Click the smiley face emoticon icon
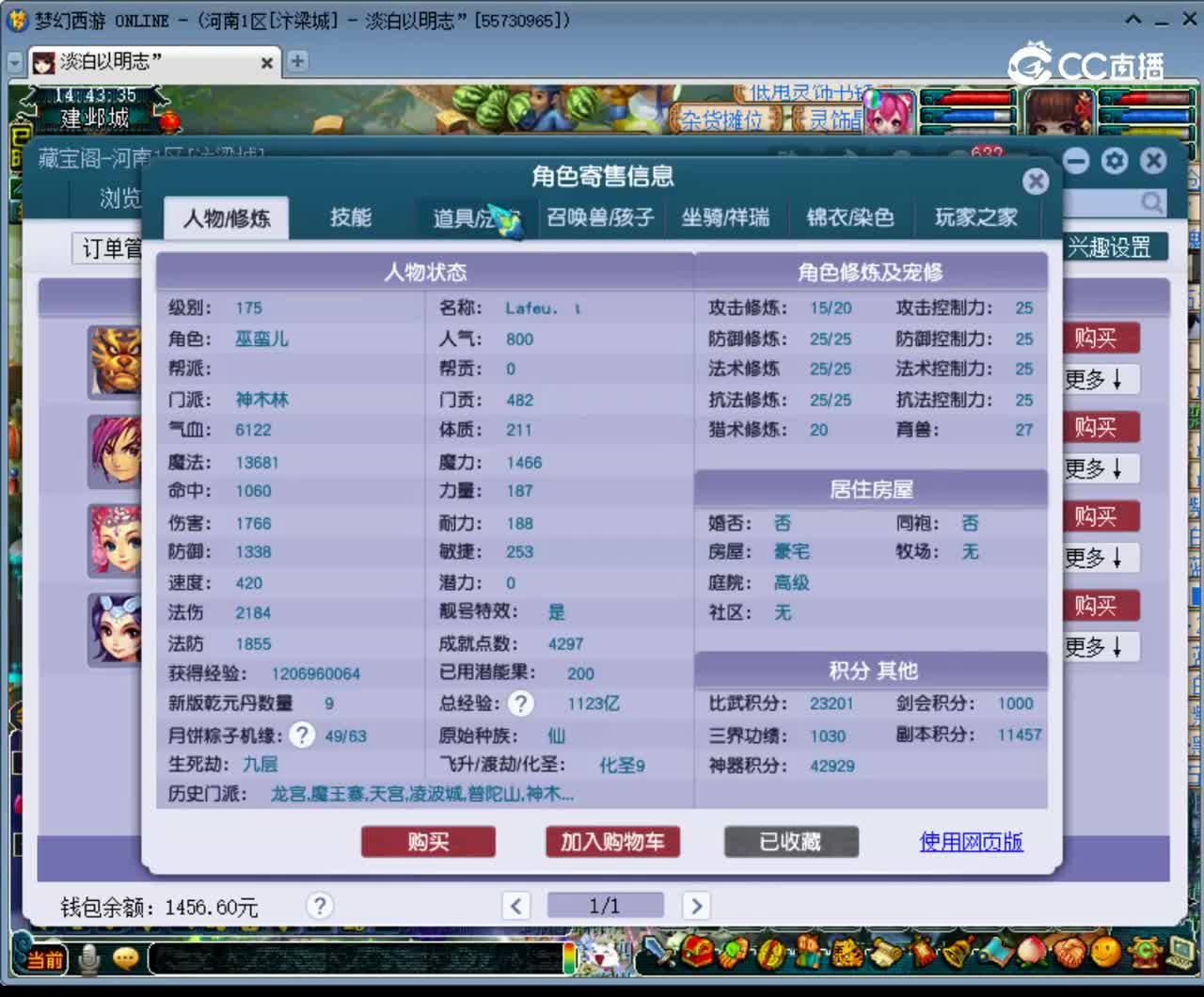Viewport: 1204px width, 997px height. click(1106, 951)
